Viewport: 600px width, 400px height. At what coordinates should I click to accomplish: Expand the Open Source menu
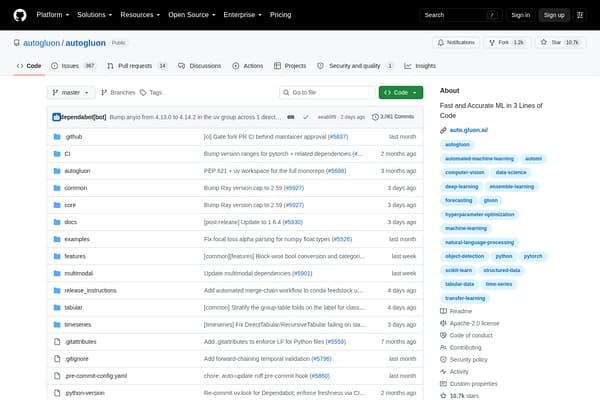pos(192,15)
